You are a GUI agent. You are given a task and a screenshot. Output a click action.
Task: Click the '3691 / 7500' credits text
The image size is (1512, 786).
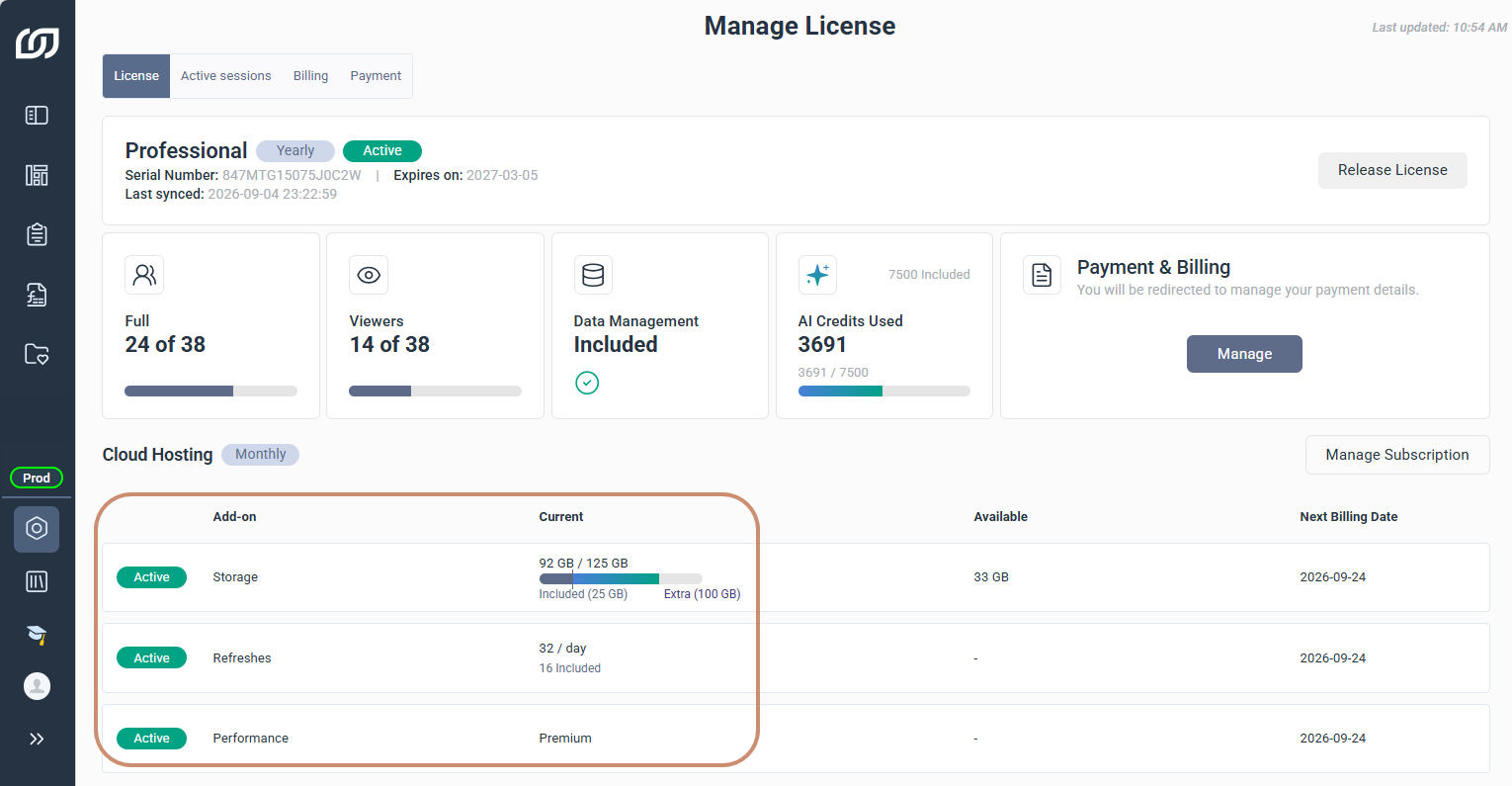pos(833,373)
